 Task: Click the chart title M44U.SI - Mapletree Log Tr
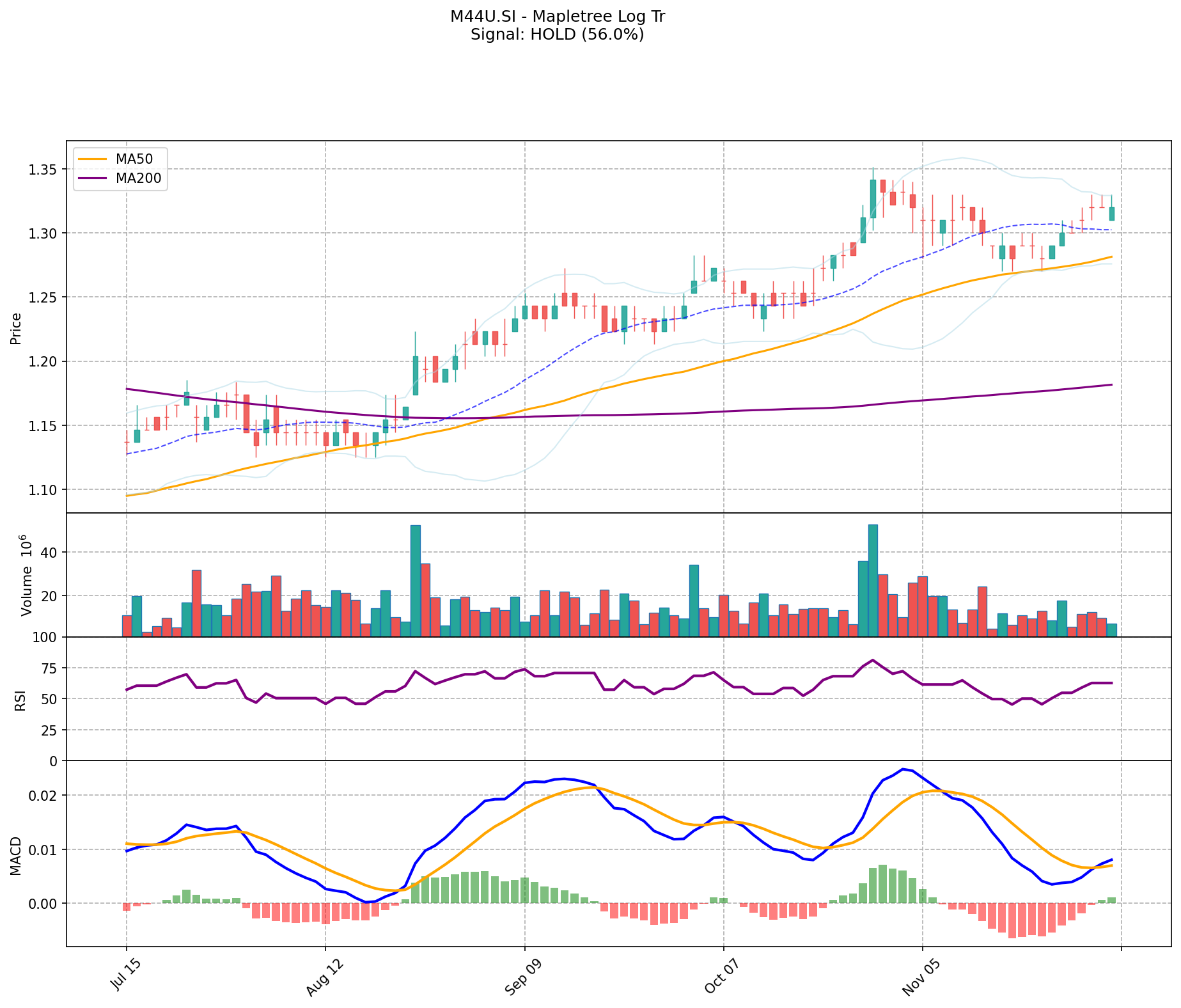click(557, 17)
